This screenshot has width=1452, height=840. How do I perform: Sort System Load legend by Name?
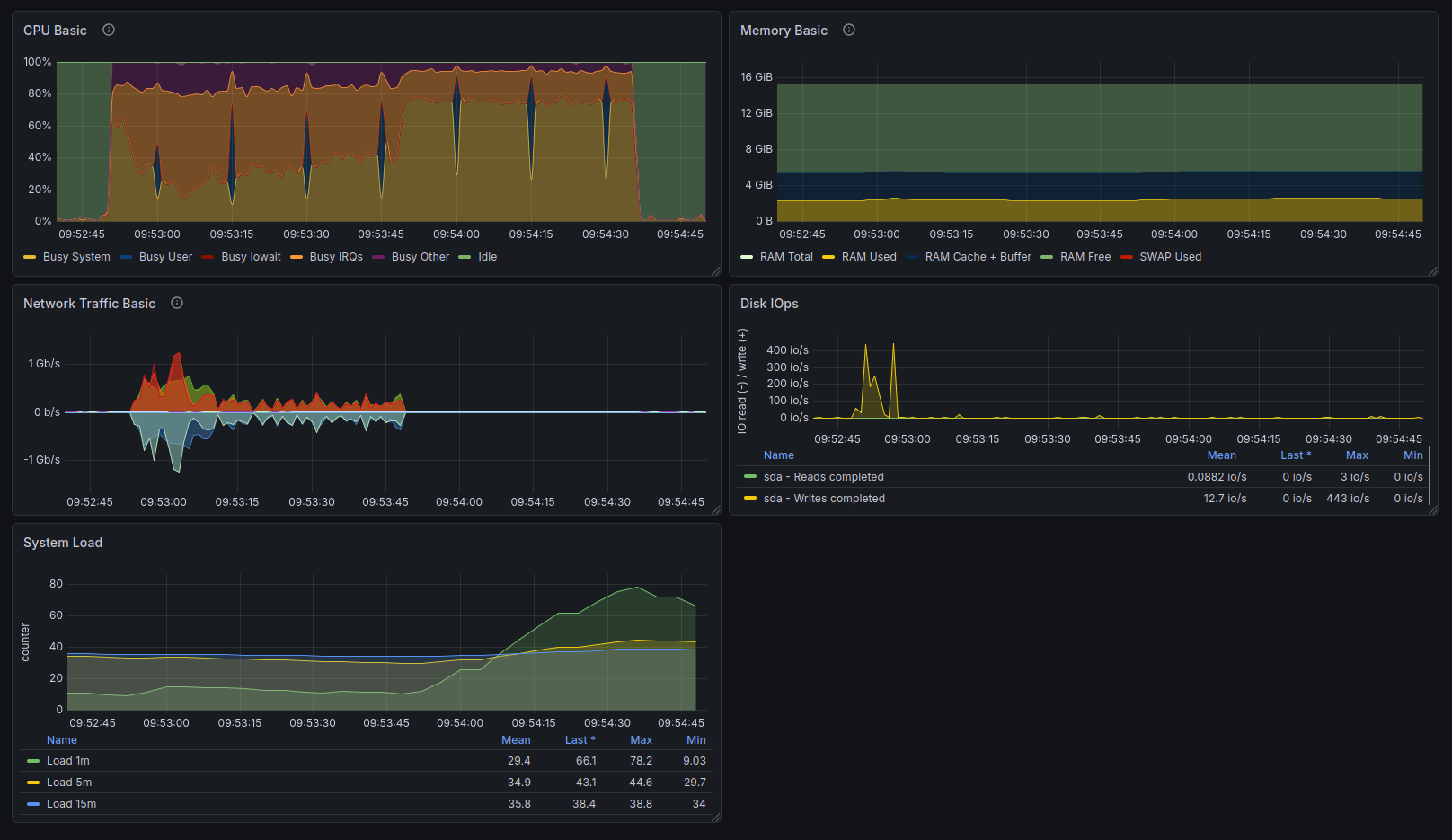pyautogui.click(x=62, y=740)
